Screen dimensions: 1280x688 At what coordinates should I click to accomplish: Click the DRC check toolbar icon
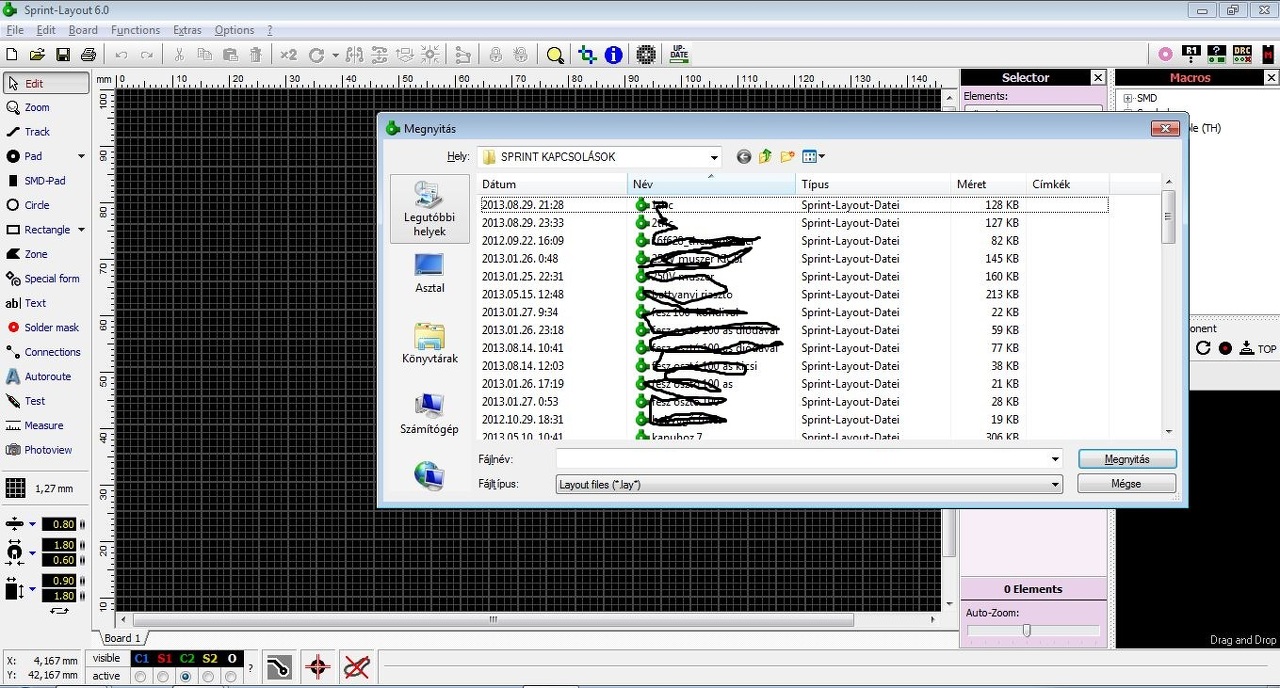[1242, 54]
